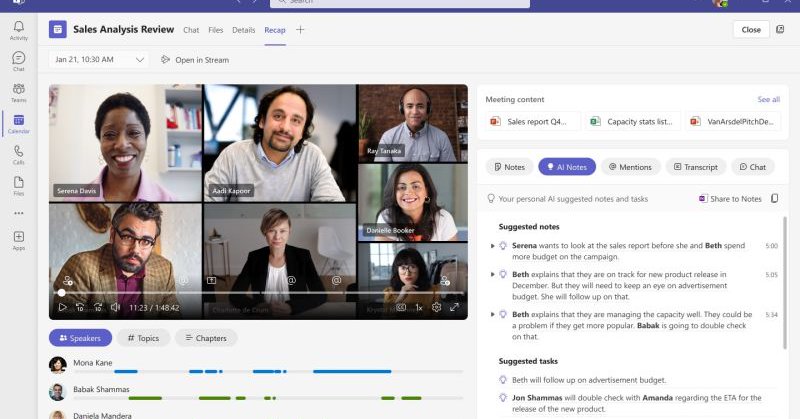Click Babak Shammas's avatar
The image size is (800, 419).
[58, 392]
